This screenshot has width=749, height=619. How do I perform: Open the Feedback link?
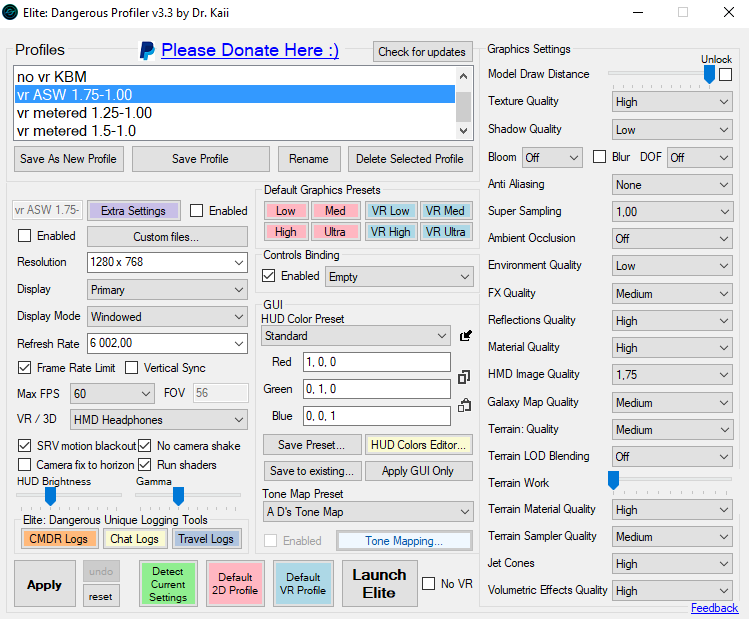pyautogui.click(x=714, y=608)
